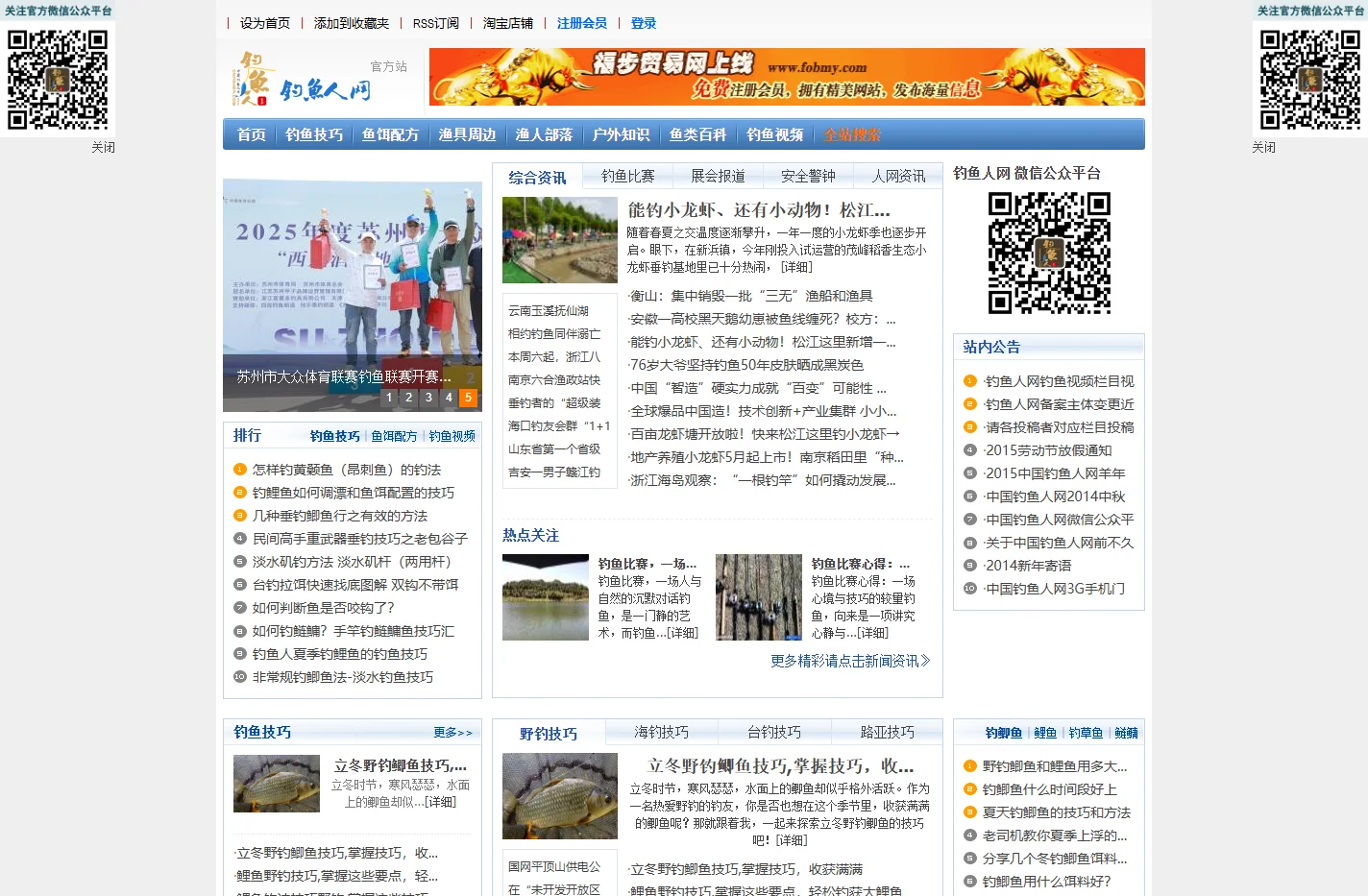Click ranking tab 鱼饵配方

(395, 436)
